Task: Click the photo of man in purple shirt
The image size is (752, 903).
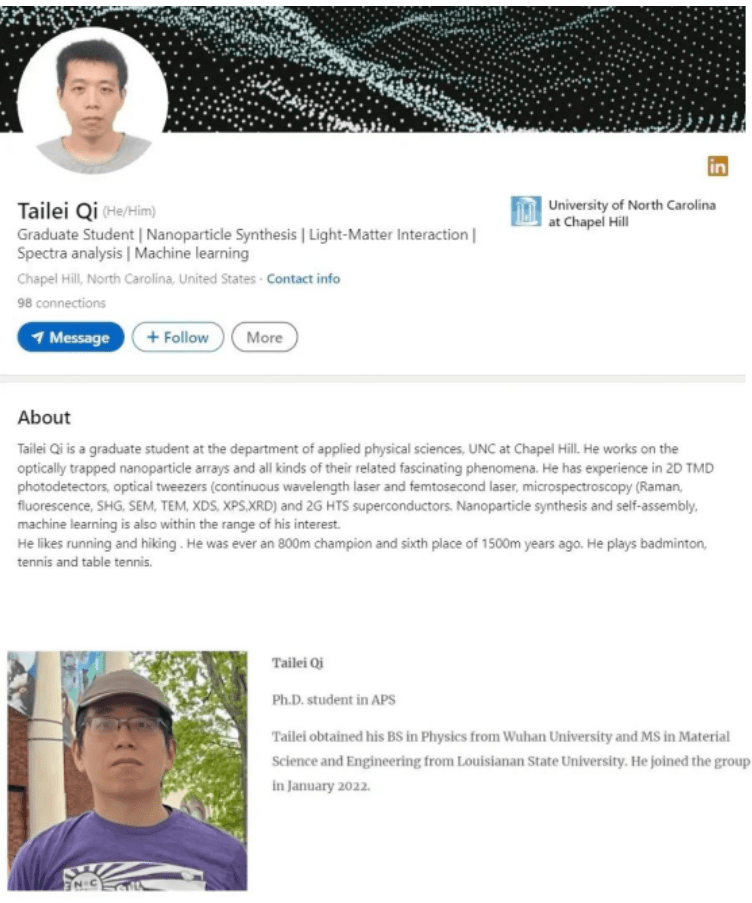Action: click(x=127, y=771)
